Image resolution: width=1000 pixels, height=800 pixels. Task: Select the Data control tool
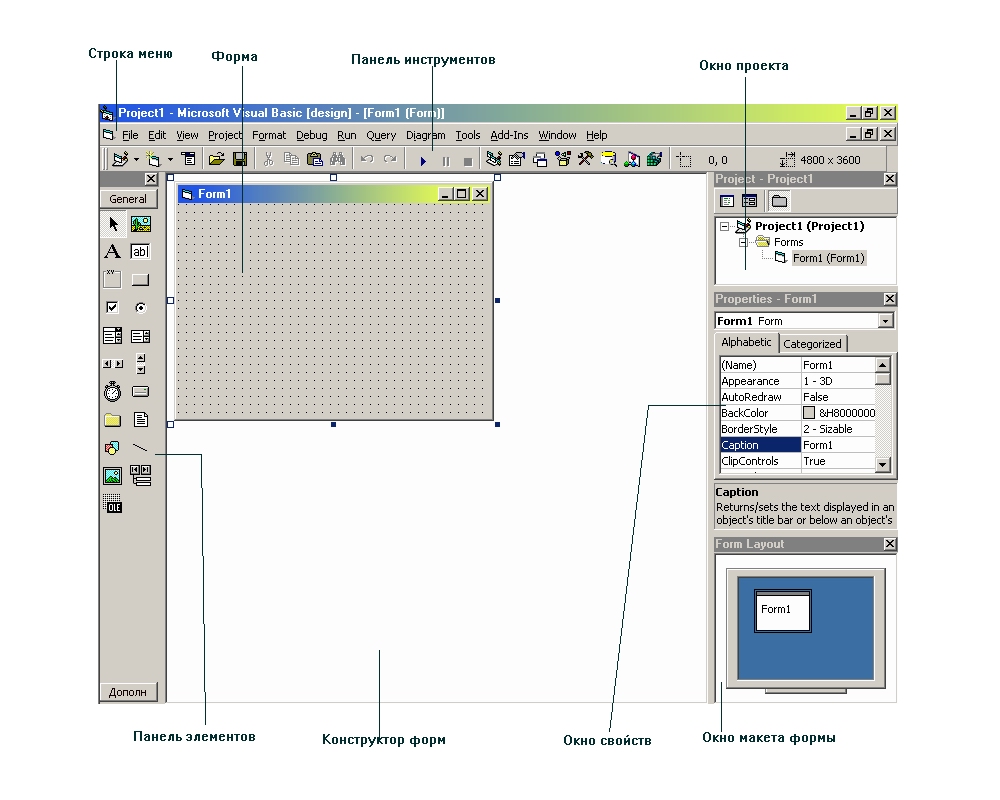coord(141,475)
